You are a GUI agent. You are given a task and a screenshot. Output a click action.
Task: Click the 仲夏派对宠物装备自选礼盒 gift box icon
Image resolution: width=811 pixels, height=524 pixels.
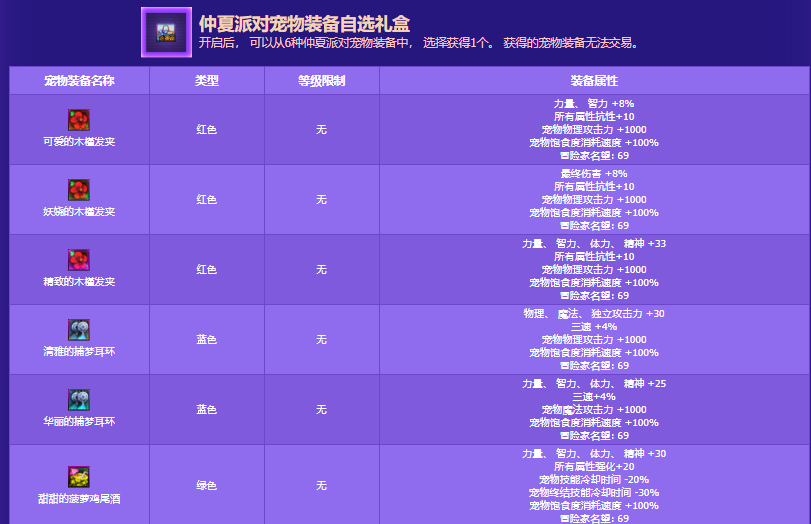(x=165, y=32)
